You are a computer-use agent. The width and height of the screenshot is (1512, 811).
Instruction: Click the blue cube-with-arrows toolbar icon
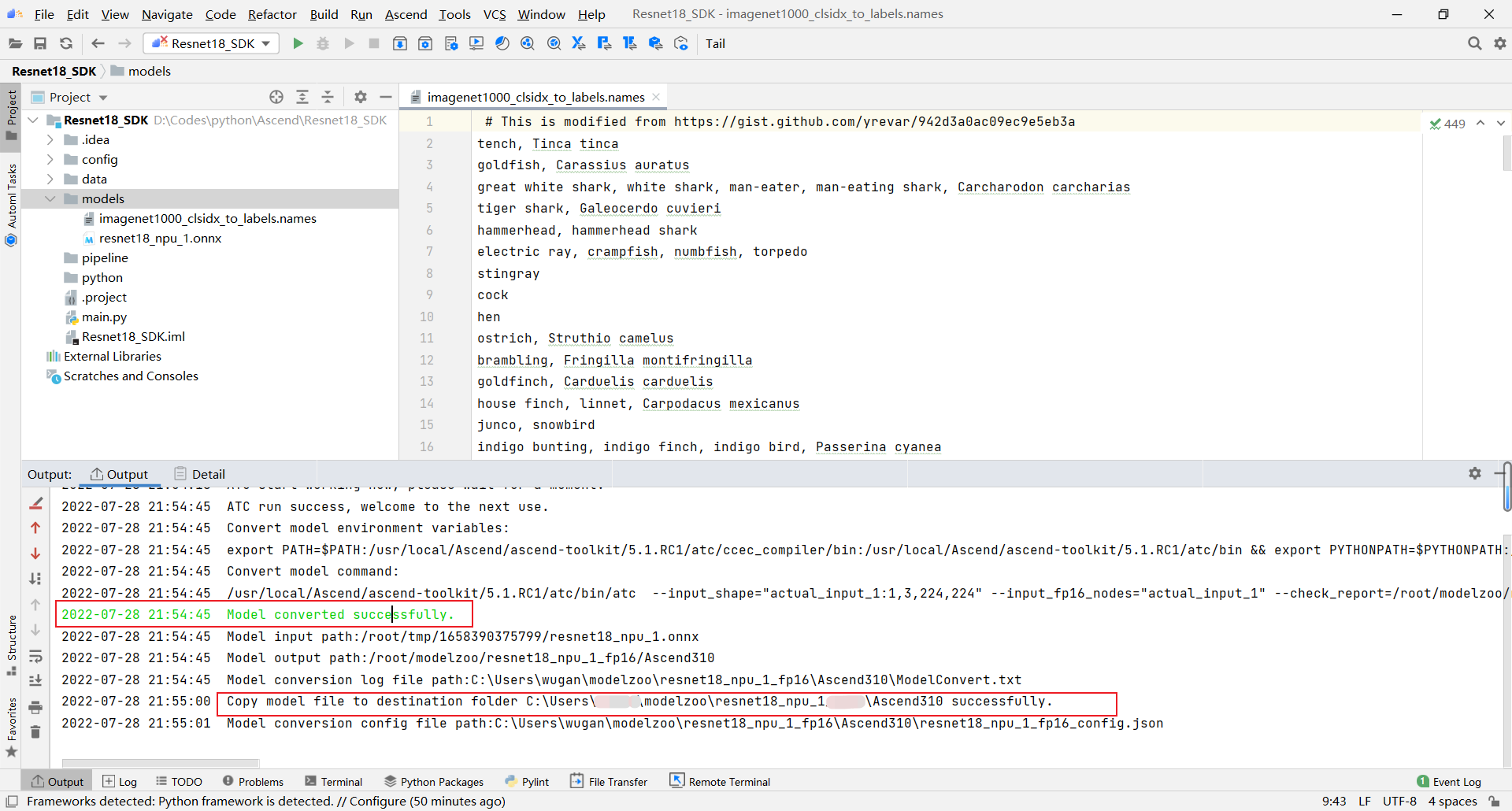point(655,43)
